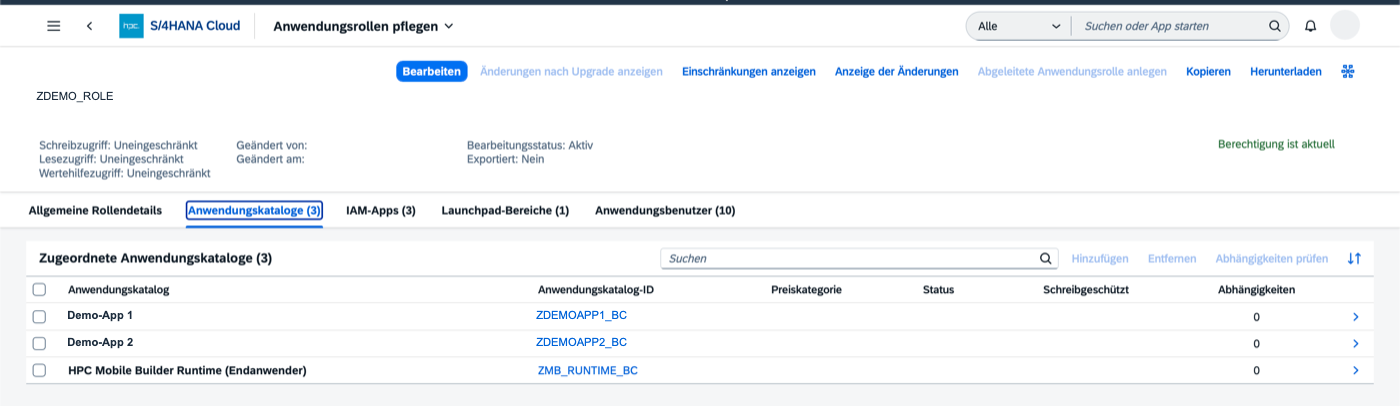The image size is (1400, 406).
Task: Click the SAP S/4HANA Cloud logo
Action: coord(131,26)
